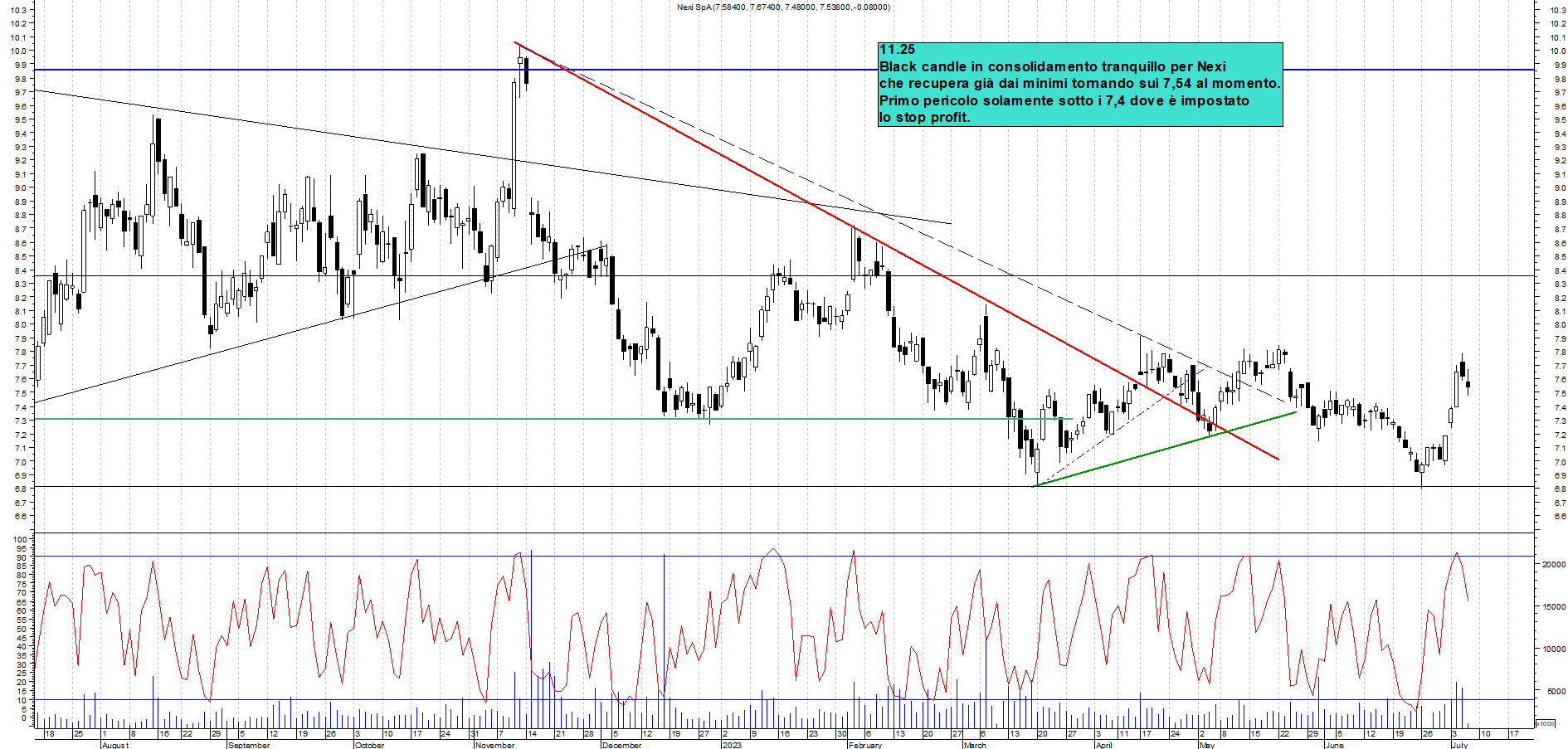Viewport: 1568px width, 749px height.
Task: Click '9.5' on the left price axis
Action: (x=20, y=120)
